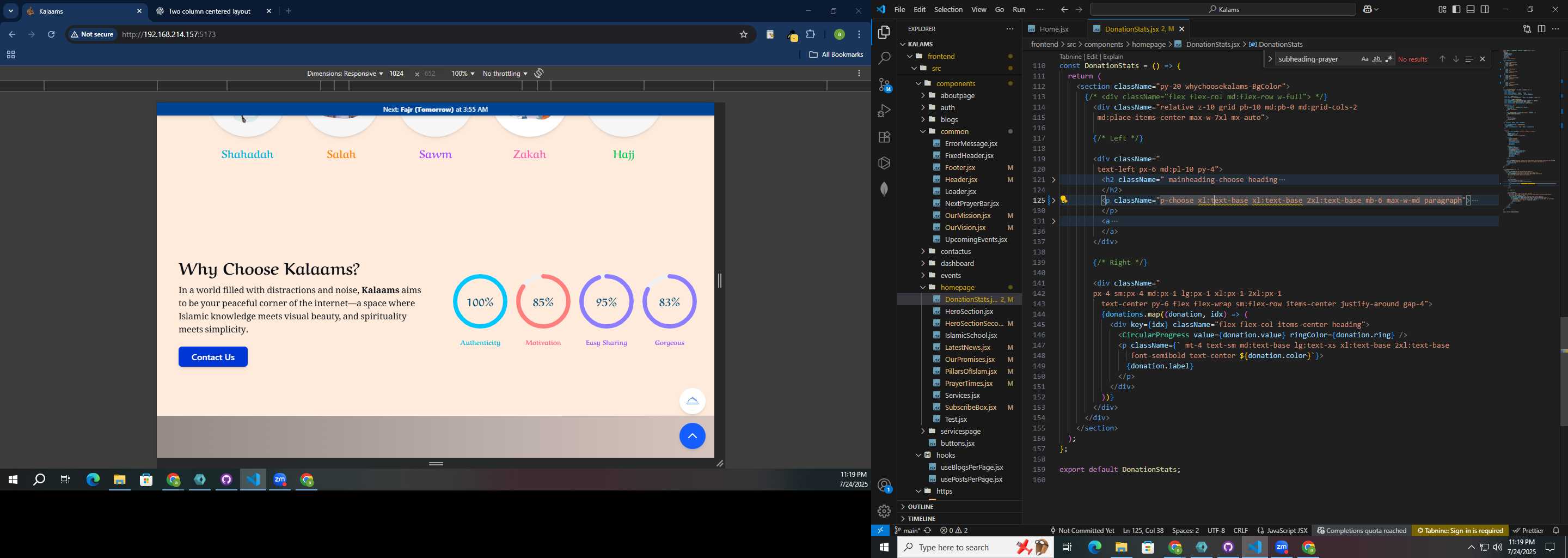Click JavaScript JSX language mode
Viewport: 1568px width, 558px height.
coord(1287,531)
